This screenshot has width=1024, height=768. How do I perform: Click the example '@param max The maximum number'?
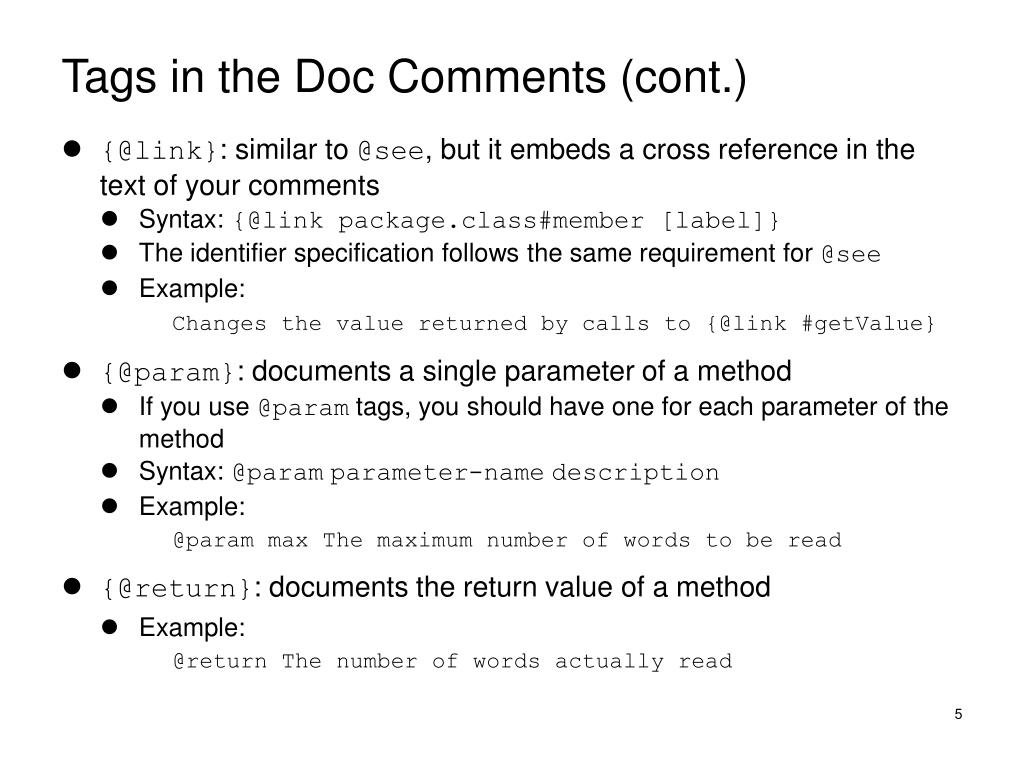[507, 541]
